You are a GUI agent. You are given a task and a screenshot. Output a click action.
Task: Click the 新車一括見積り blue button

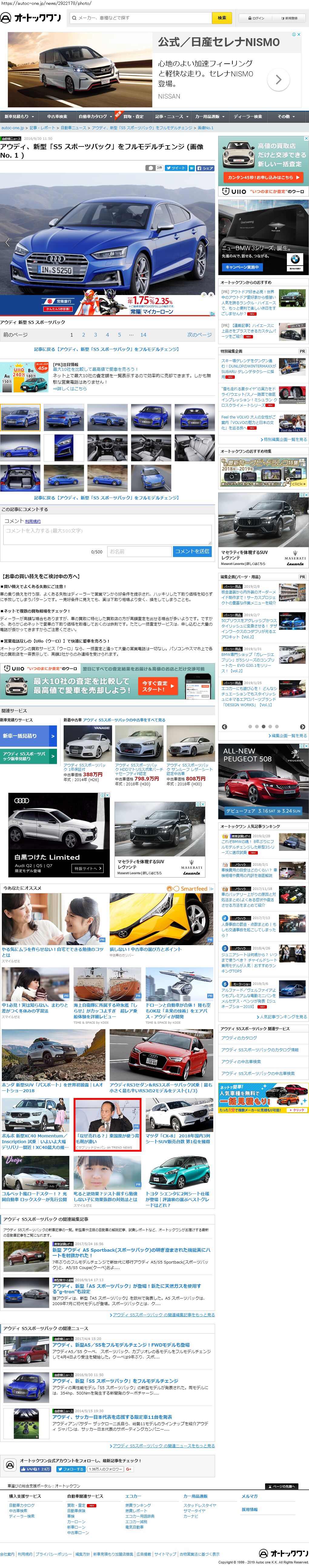click(x=28, y=736)
